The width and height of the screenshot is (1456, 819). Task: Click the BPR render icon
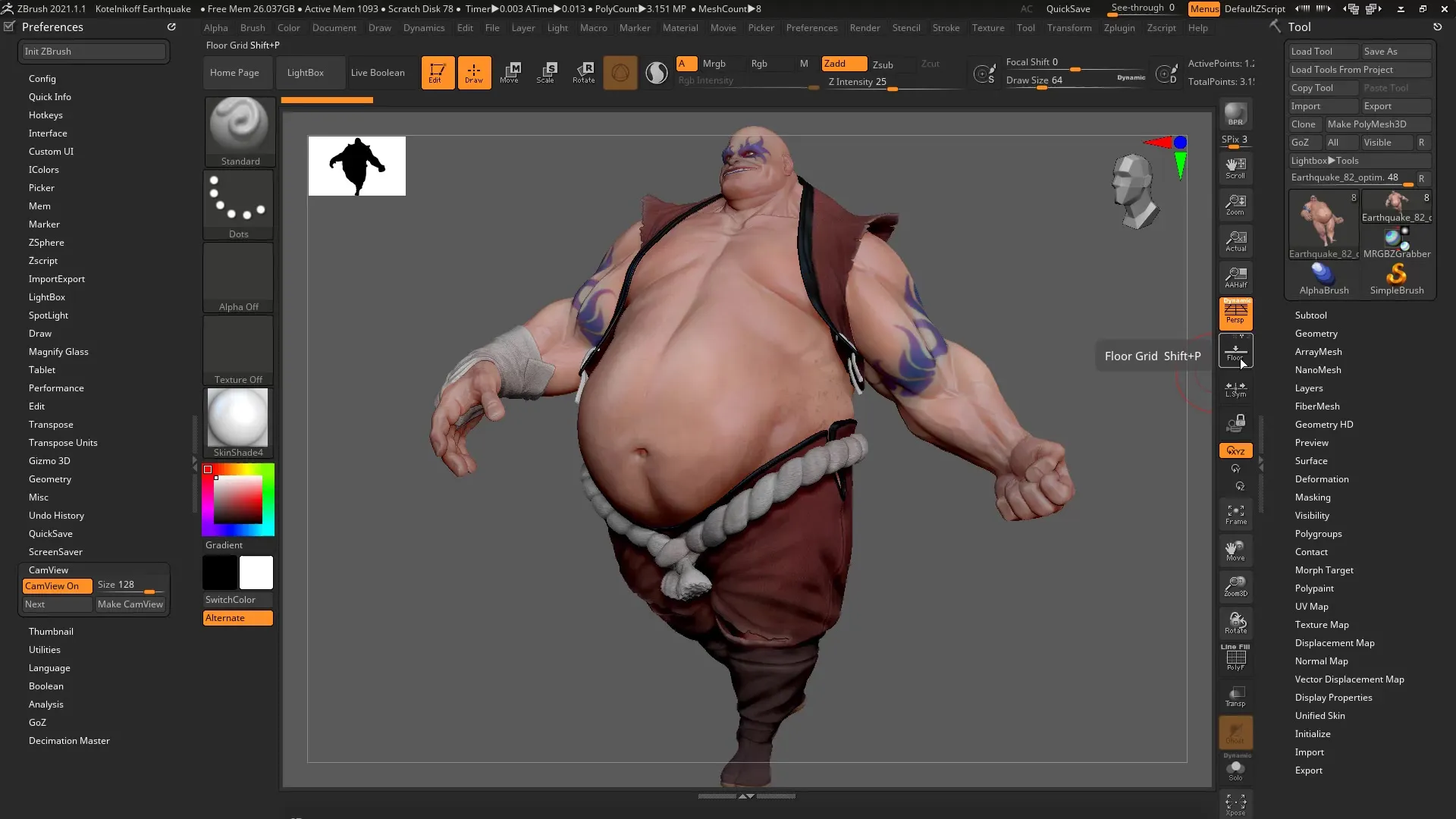(1235, 114)
